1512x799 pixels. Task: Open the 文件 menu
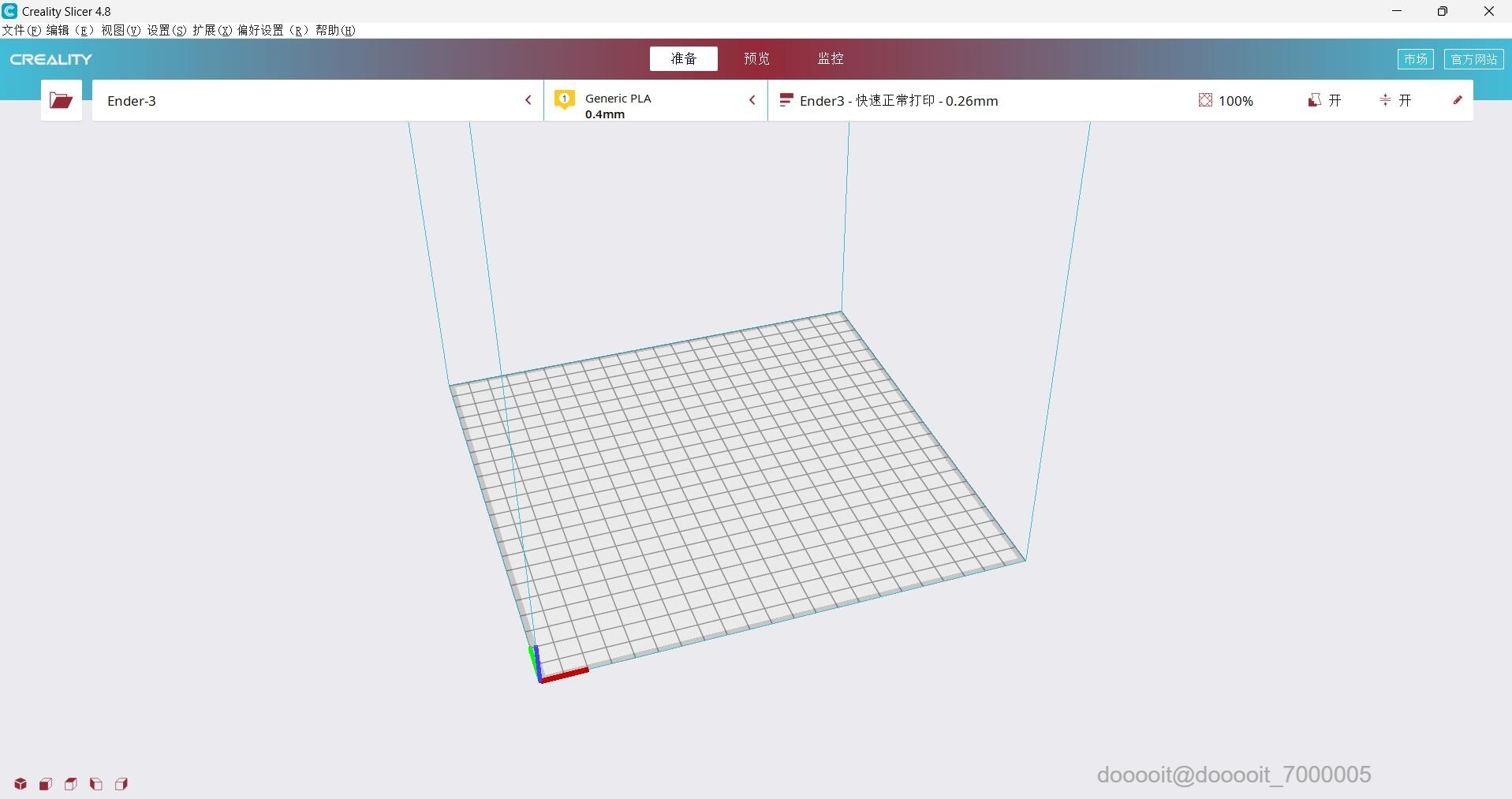point(21,30)
